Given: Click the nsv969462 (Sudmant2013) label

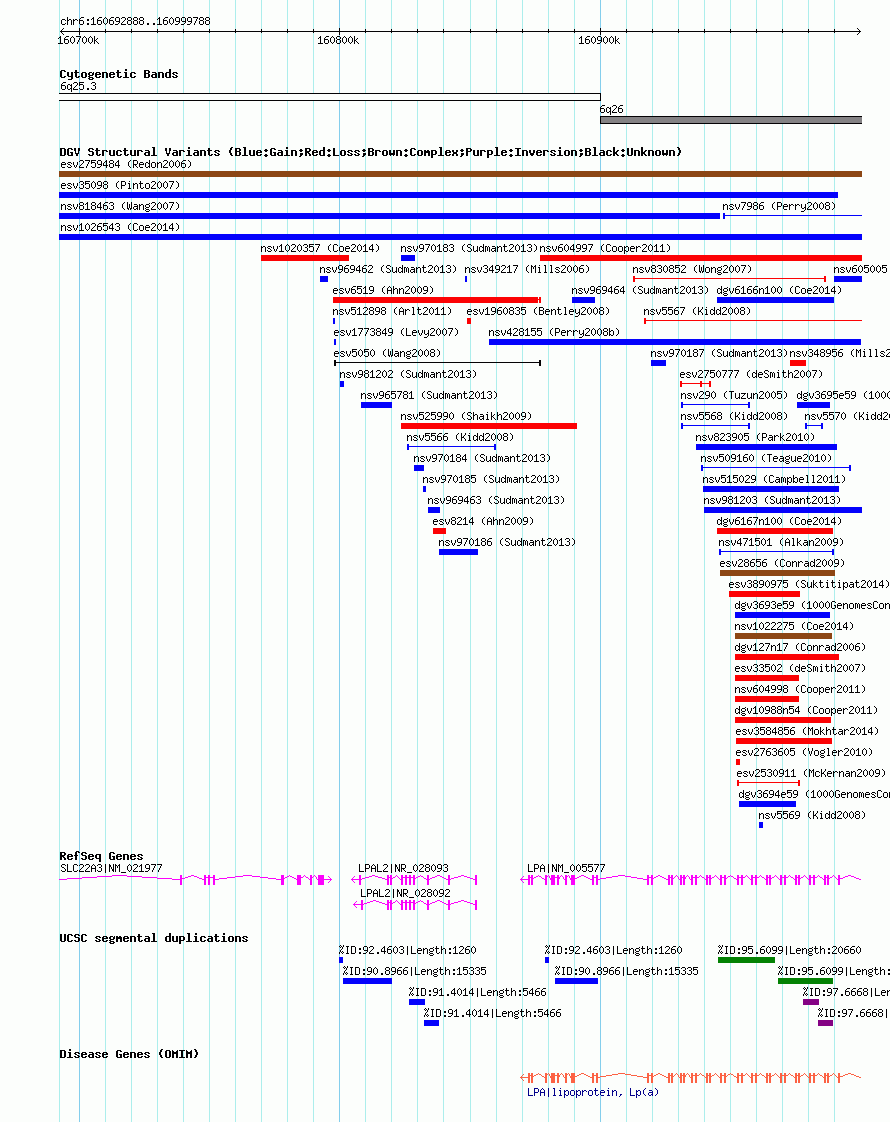Looking at the screenshot, I should 388,269.
